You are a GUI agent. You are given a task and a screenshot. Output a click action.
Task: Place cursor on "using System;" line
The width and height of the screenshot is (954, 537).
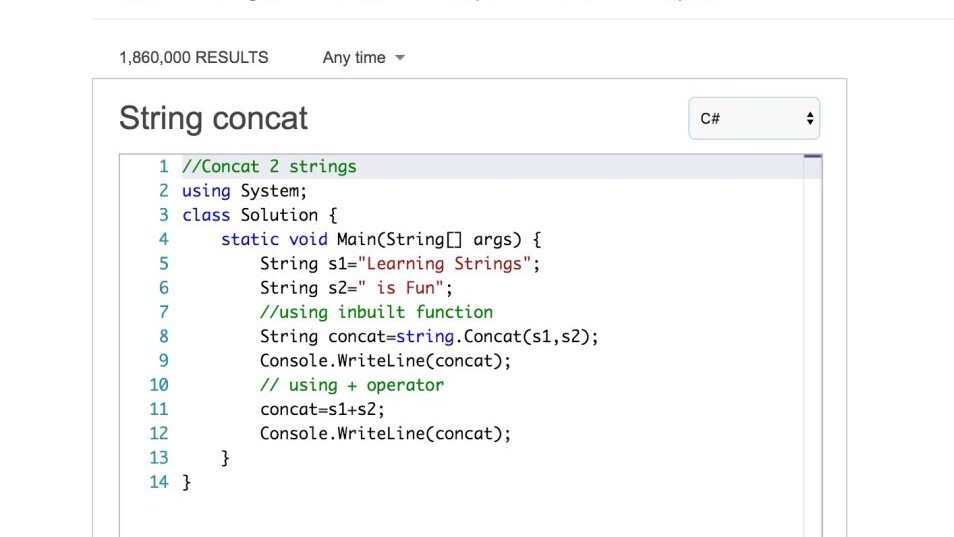point(244,191)
